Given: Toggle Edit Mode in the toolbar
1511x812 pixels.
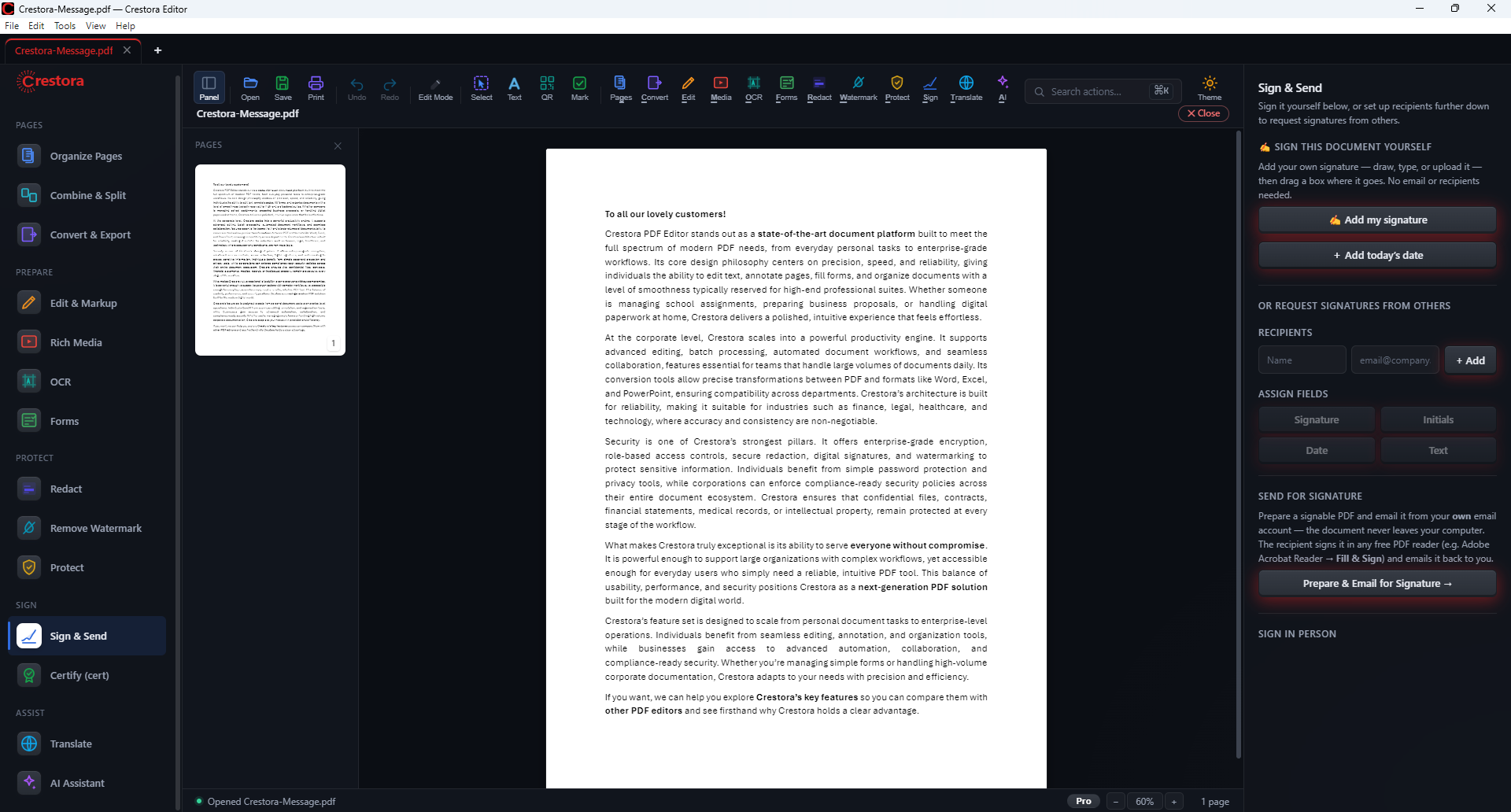Looking at the screenshot, I should tap(435, 87).
